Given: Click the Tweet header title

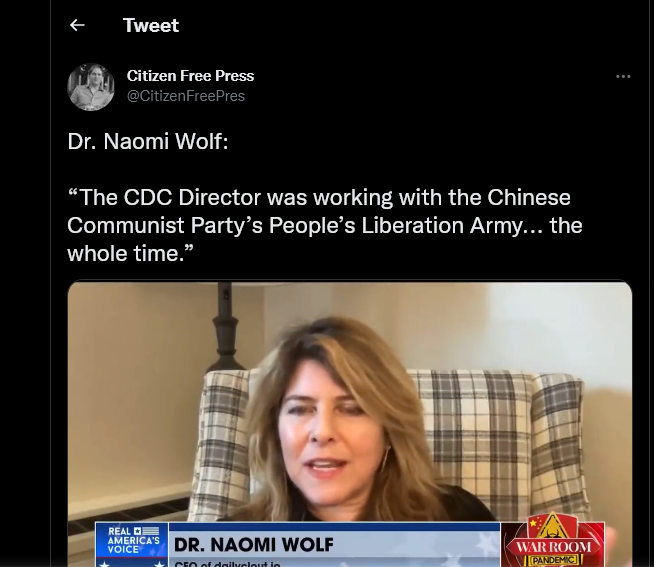Looking at the screenshot, I should tap(151, 25).
